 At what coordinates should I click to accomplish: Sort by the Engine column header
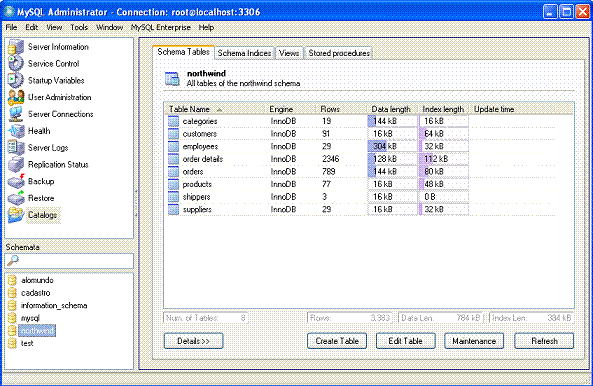pos(291,109)
